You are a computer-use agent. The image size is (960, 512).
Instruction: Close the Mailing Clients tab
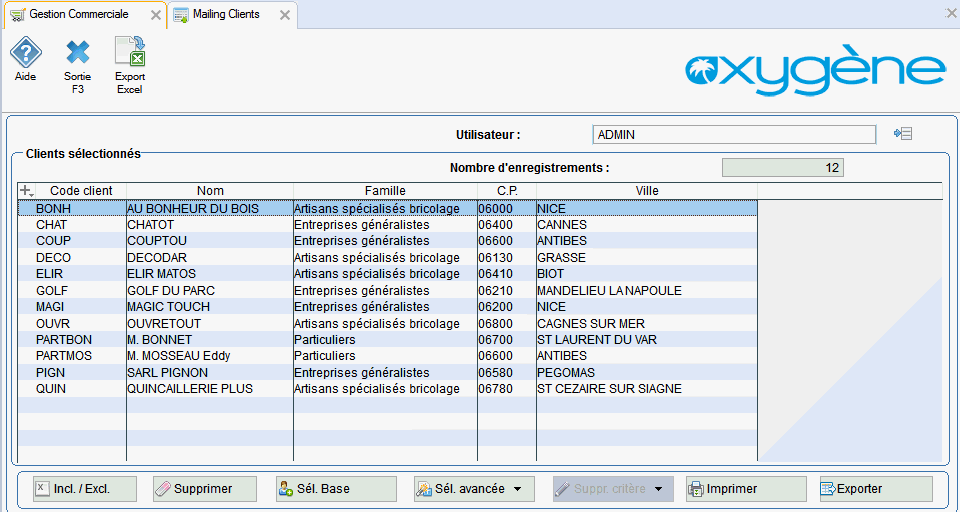coord(285,15)
